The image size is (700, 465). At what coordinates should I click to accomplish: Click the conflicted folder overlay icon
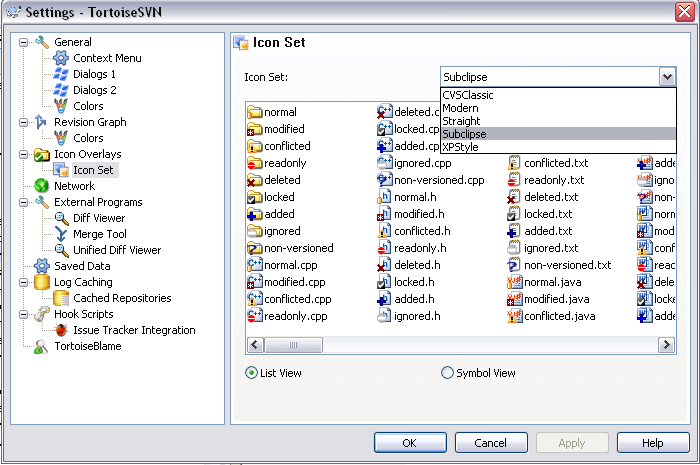[x=254, y=146]
